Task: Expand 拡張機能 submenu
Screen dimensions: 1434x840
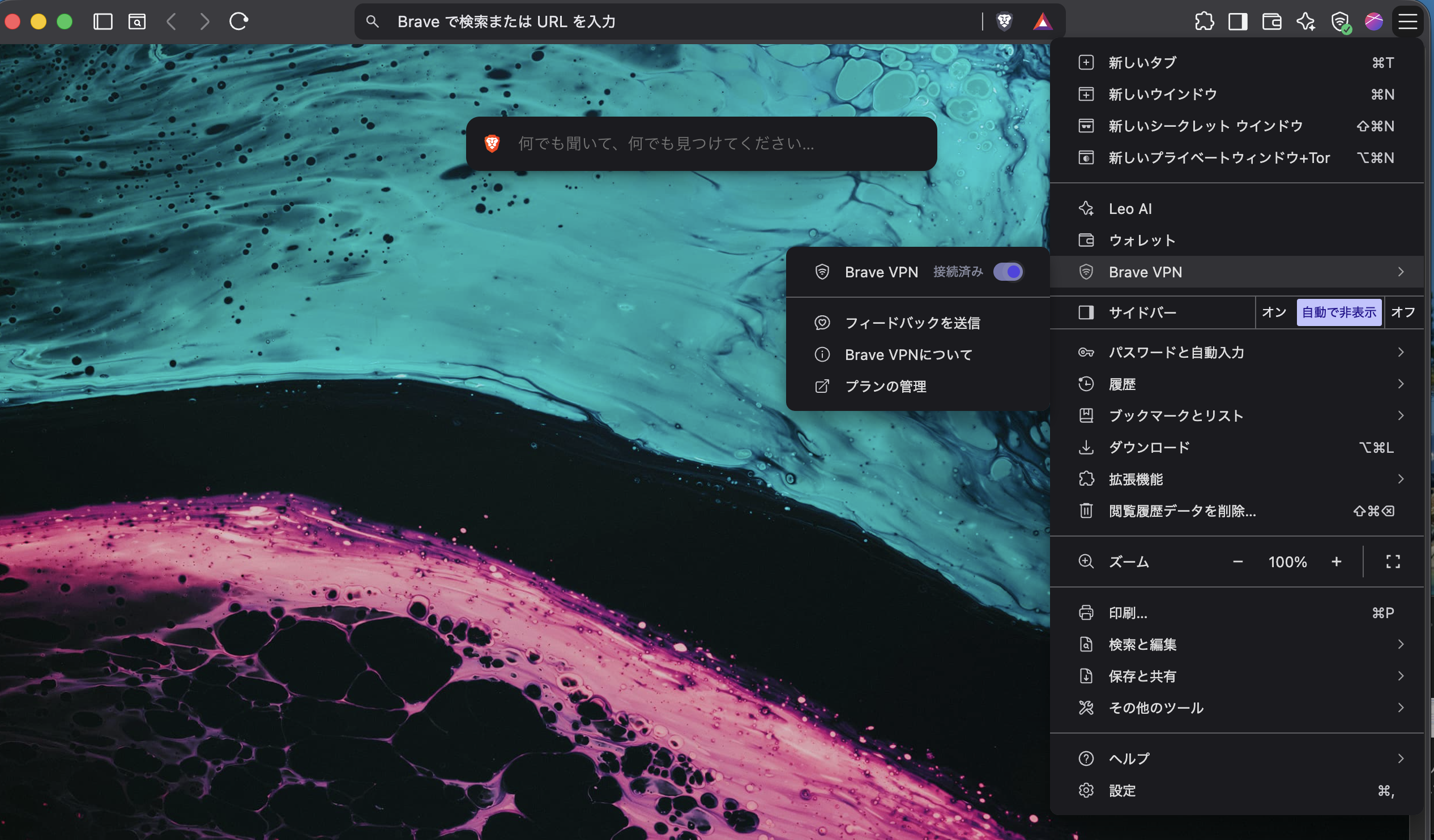Action: coord(1401,479)
